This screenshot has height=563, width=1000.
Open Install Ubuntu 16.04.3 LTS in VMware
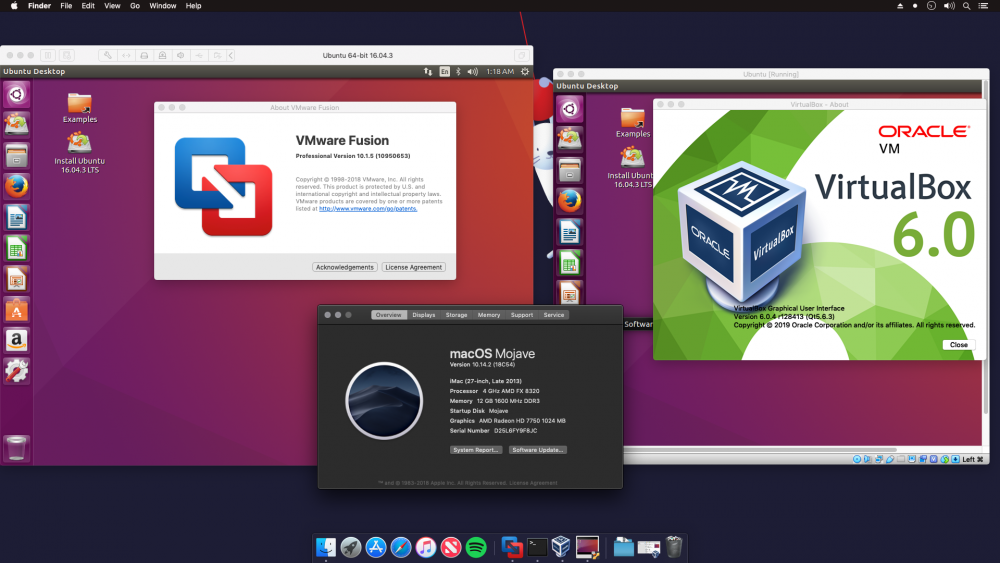[80, 152]
